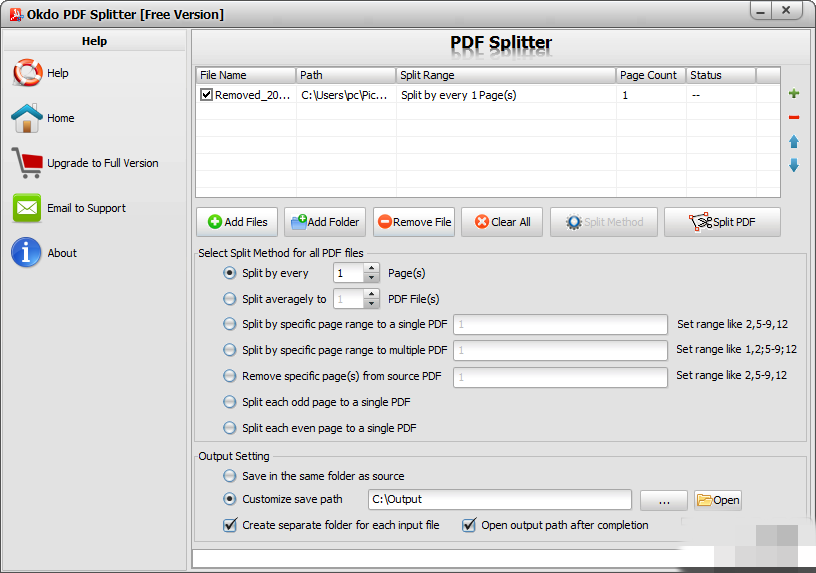This screenshot has width=816, height=573.
Task: Click Split by every number field
Action: tap(349, 273)
